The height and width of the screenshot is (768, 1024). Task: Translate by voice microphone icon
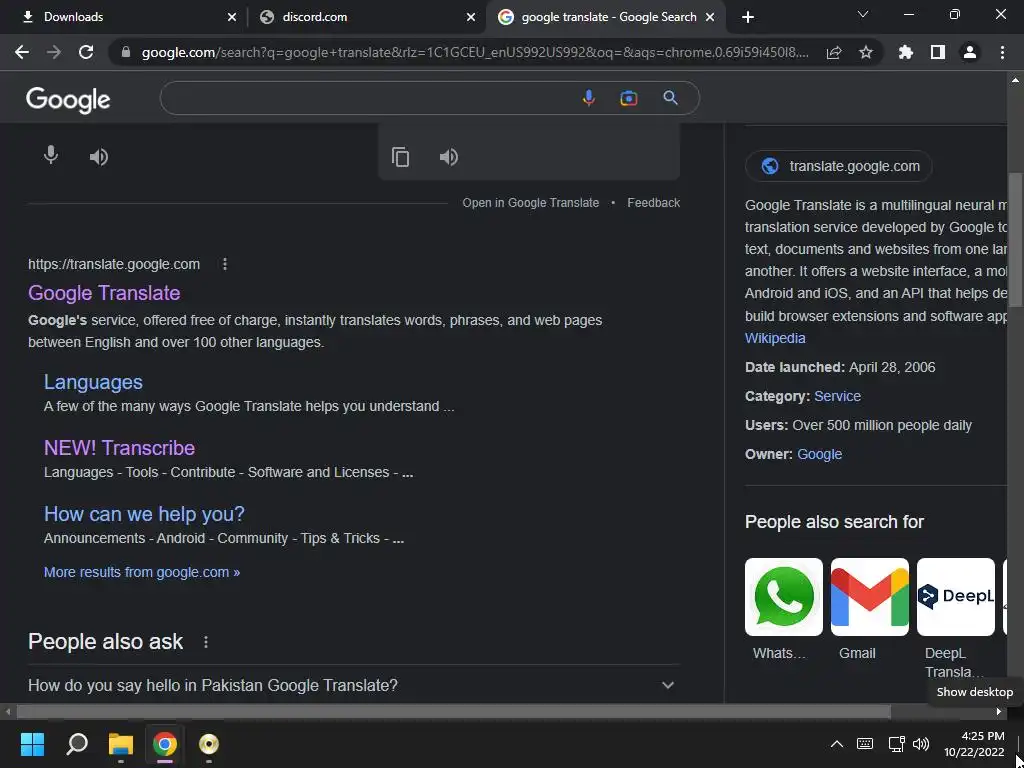pos(50,156)
